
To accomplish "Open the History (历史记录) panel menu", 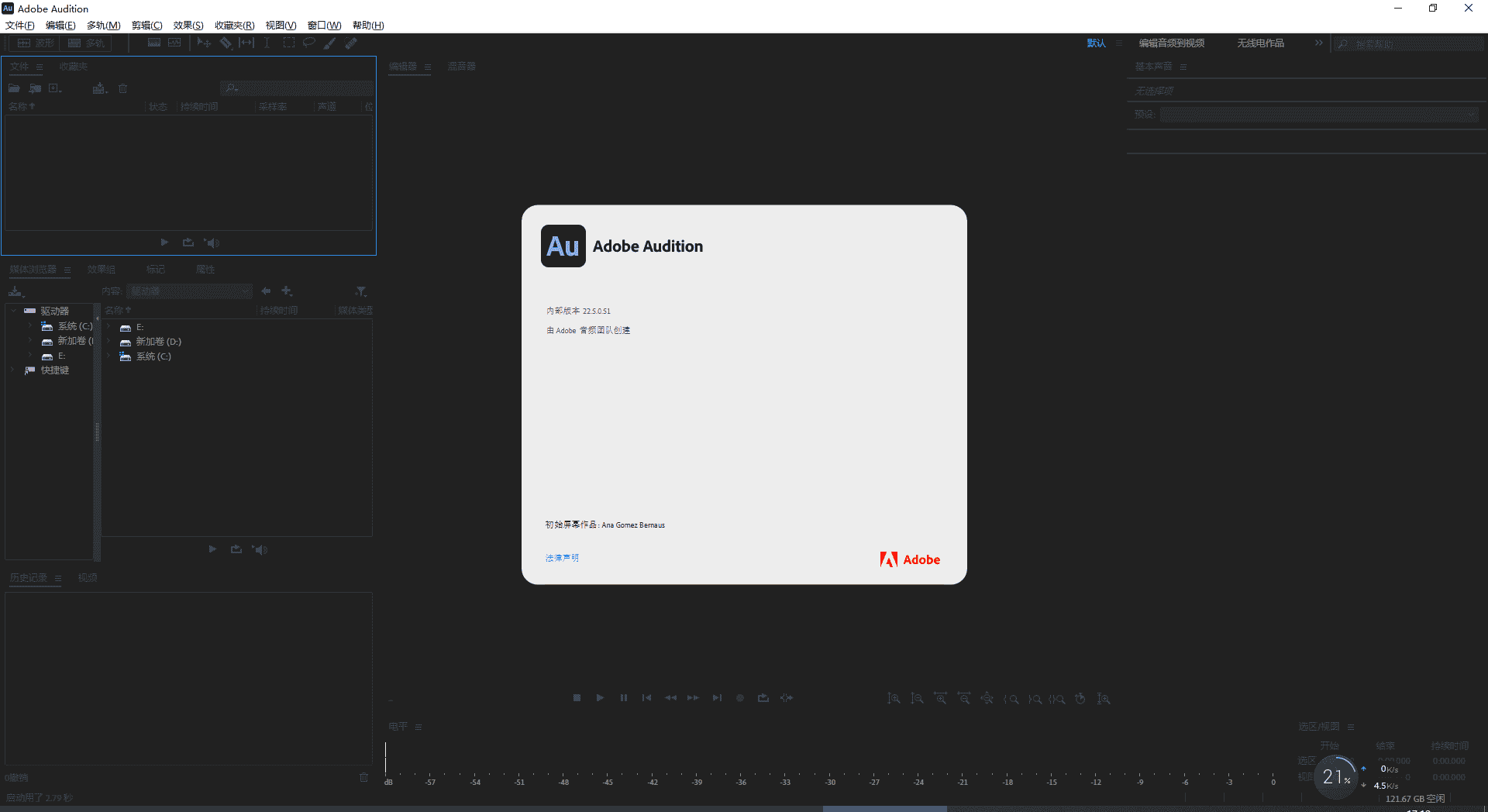I will point(58,579).
